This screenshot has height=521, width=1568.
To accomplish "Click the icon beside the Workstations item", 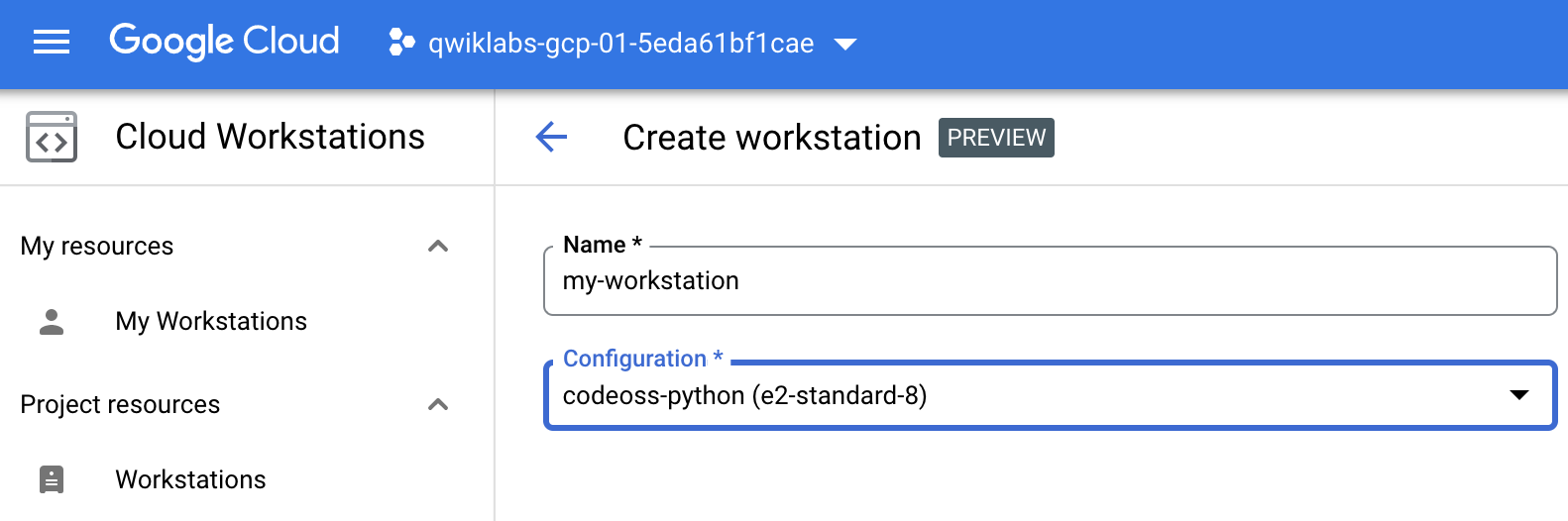I will tap(52, 479).
